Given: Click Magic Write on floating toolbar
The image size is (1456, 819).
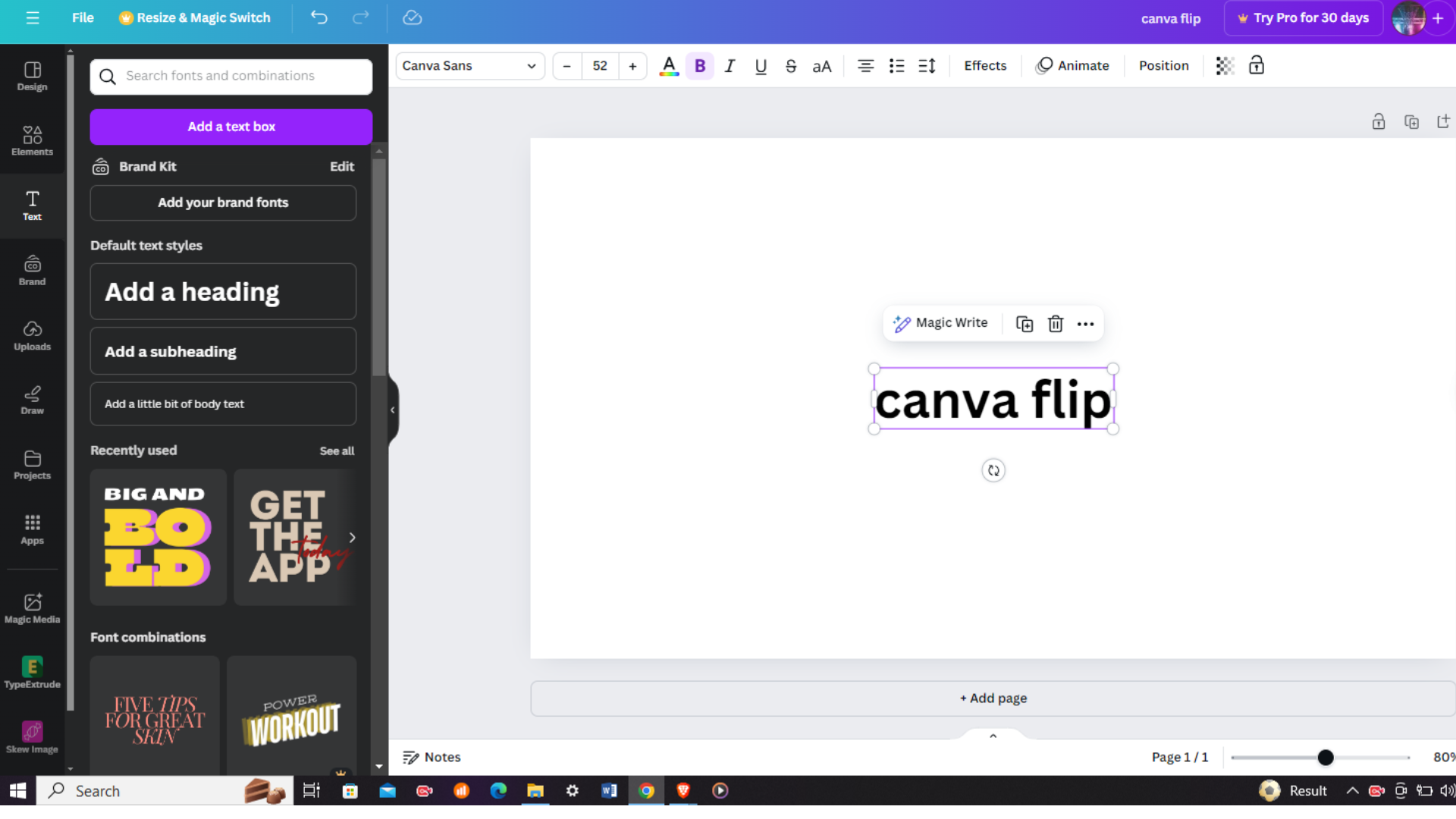Looking at the screenshot, I should pyautogui.click(x=940, y=323).
